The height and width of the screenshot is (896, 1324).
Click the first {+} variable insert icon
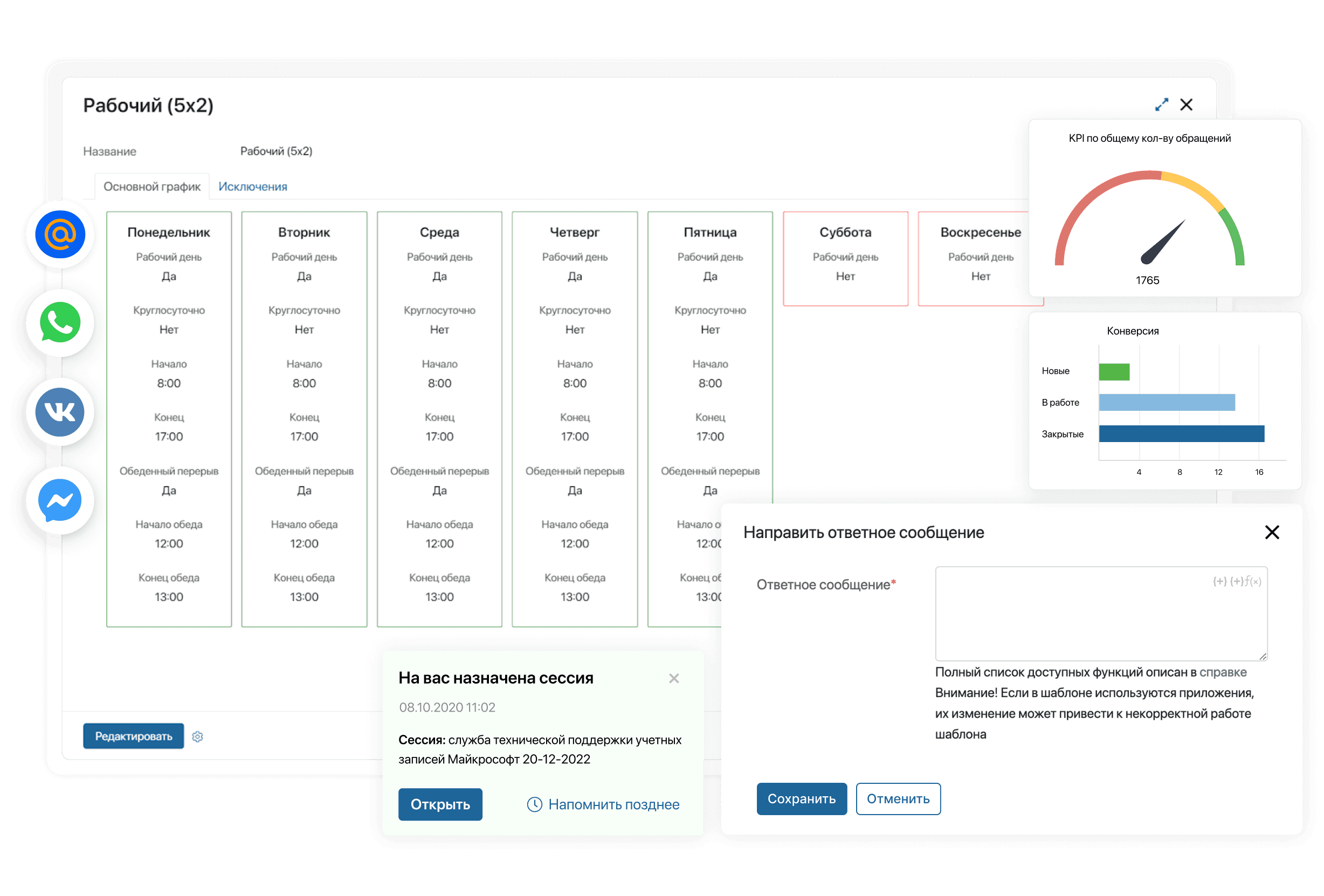click(1220, 582)
